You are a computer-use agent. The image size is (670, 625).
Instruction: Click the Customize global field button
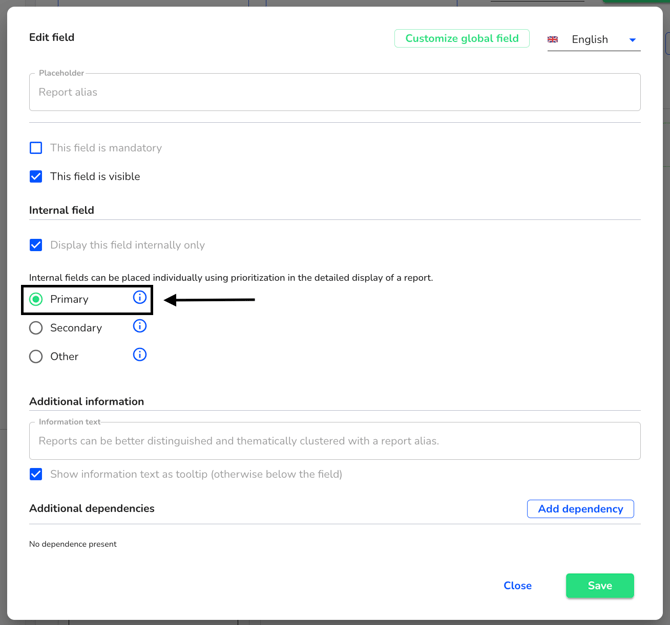tap(461, 38)
